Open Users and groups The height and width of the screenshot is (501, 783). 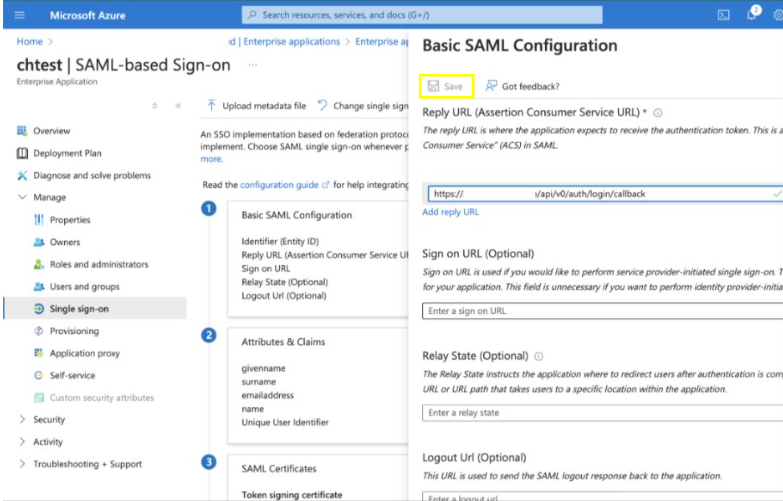pos(84,287)
